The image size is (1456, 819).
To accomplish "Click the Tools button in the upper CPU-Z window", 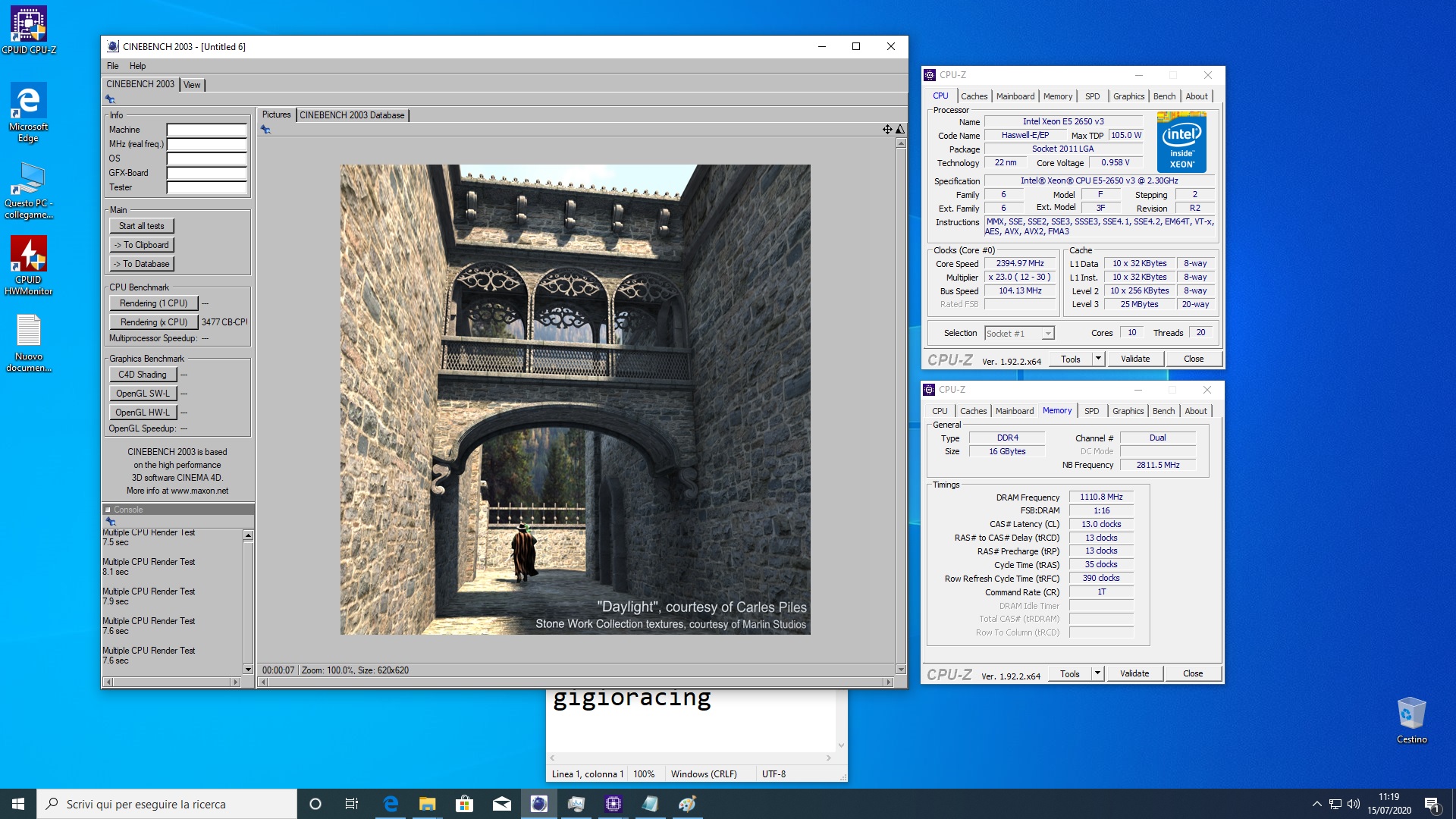I will 1070,359.
